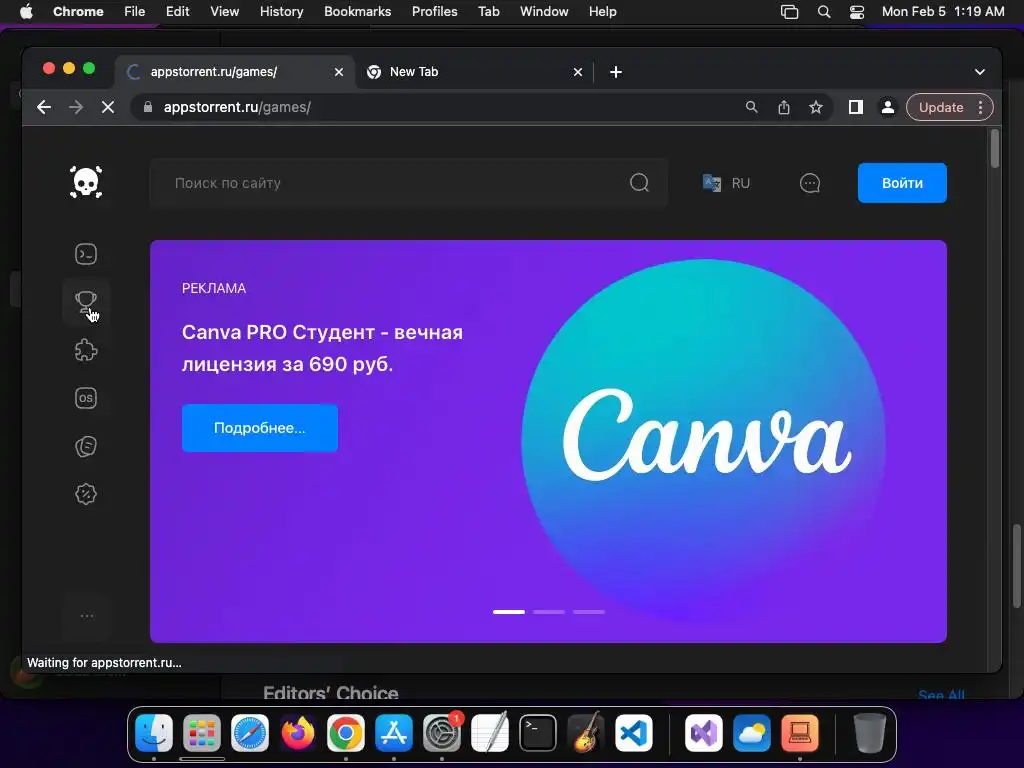The image size is (1024, 768).
Task: Open the OS category icon
Action: pyautogui.click(x=86, y=398)
